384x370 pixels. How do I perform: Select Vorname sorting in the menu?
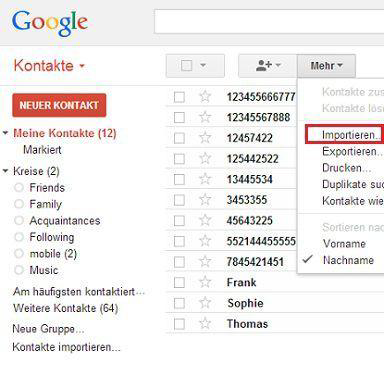coord(344,244)
